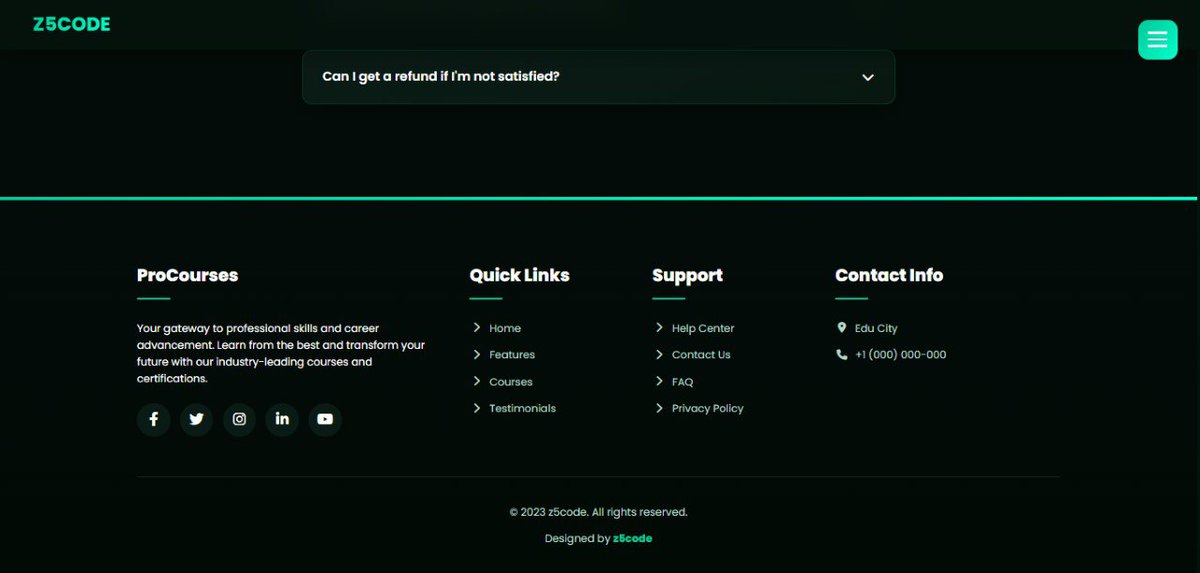Click the chevron beside Home
Screen dimensions: 1200x573
click(477, 328)
